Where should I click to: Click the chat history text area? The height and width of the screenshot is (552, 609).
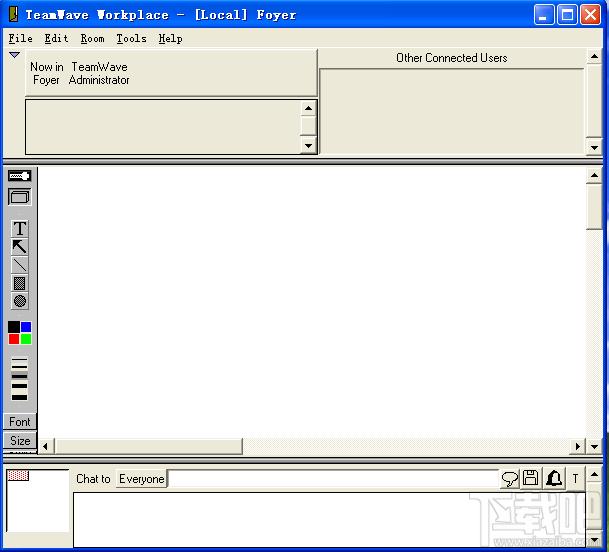[329, 520]
